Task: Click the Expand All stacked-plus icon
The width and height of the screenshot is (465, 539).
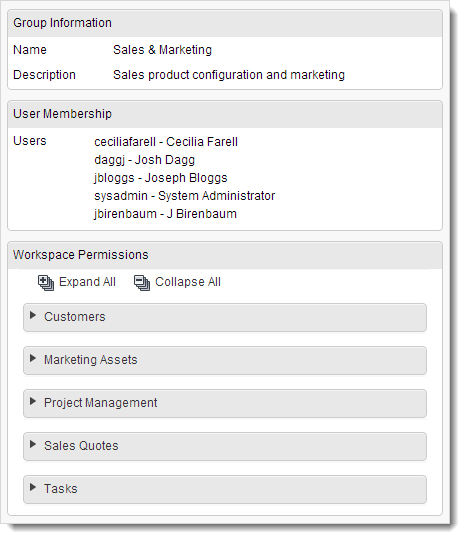Action: [x=46, y=283]
